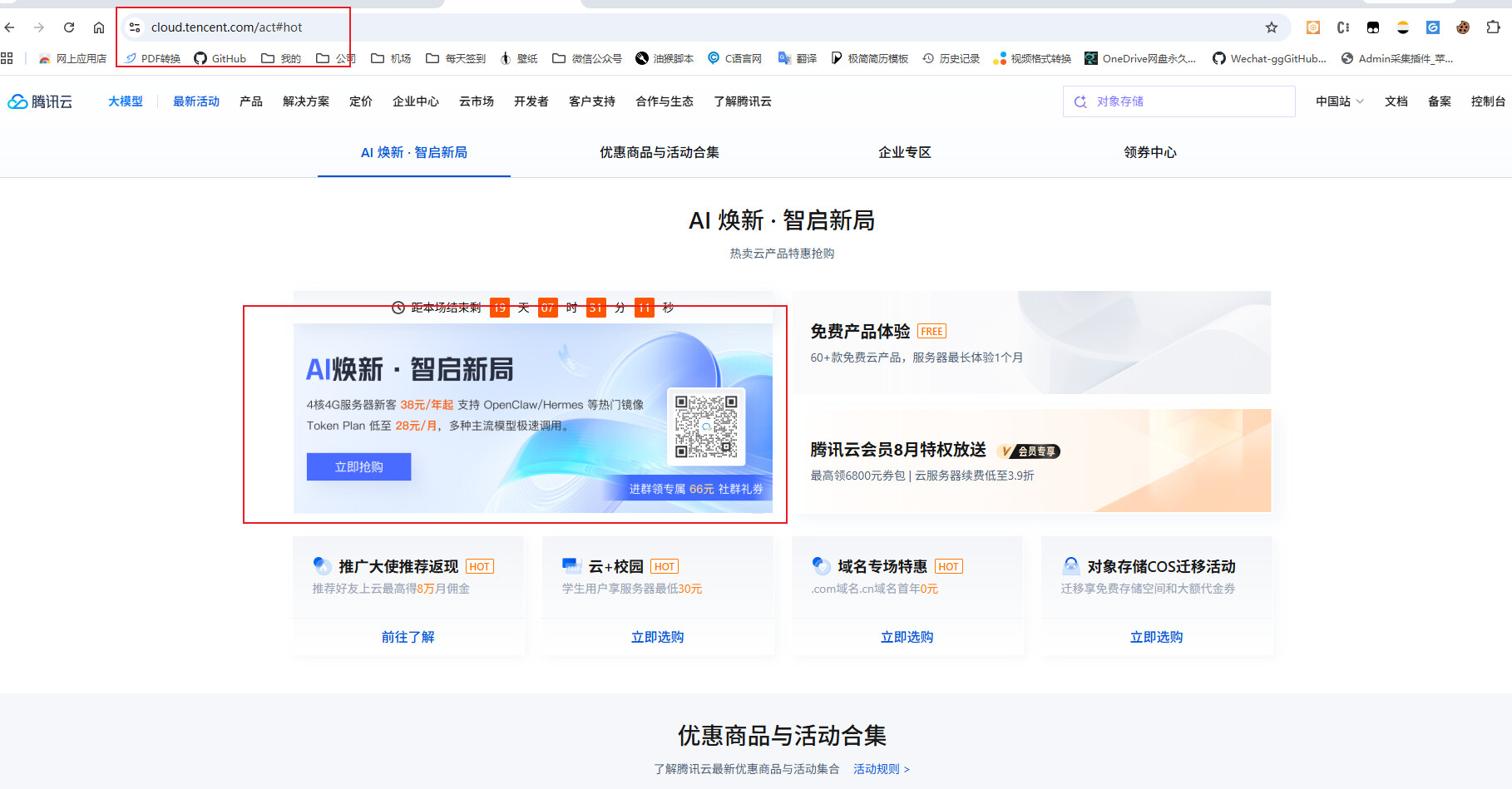
Task: Expand the 我的 bookmark folder
Action: pyautogui.click(x=281, y=58)
